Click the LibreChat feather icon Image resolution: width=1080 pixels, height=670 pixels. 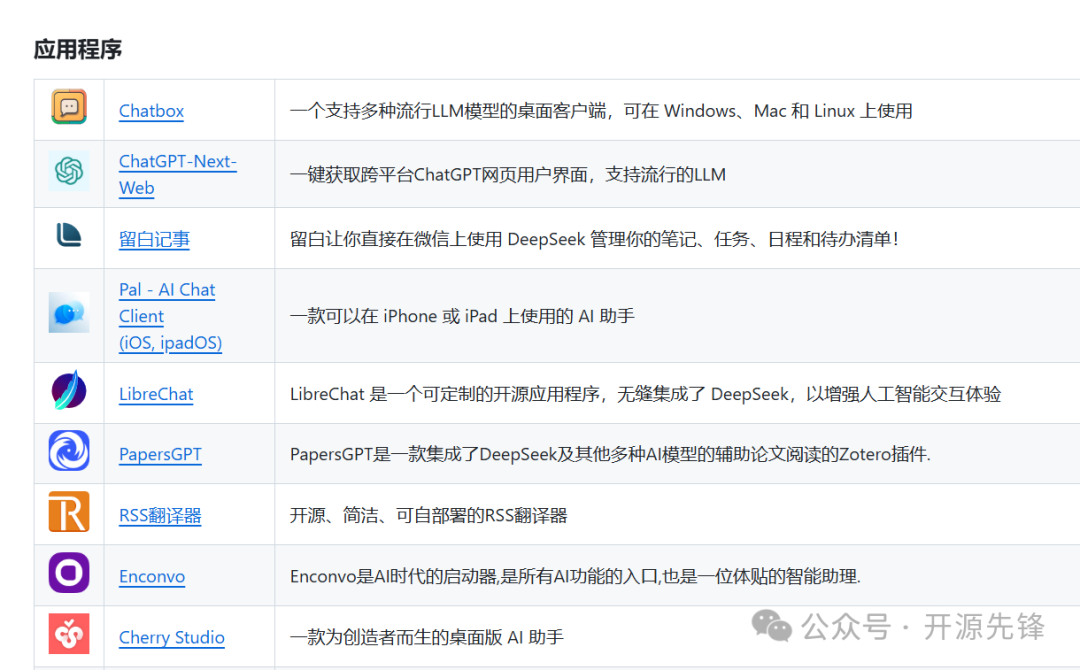[x=69, y=390]
